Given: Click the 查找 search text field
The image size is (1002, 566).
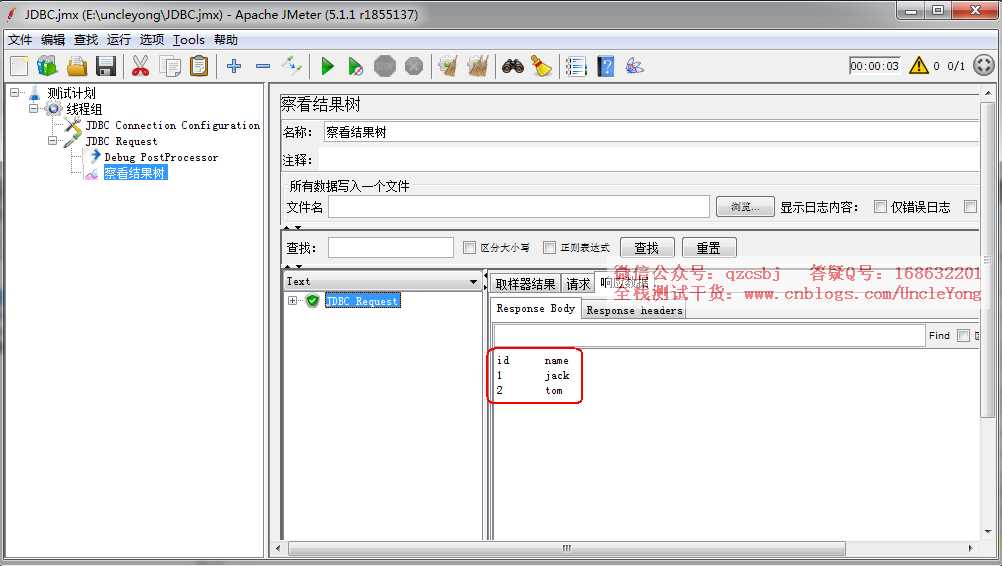Looking at the screenshot, I should click(390, 248).
